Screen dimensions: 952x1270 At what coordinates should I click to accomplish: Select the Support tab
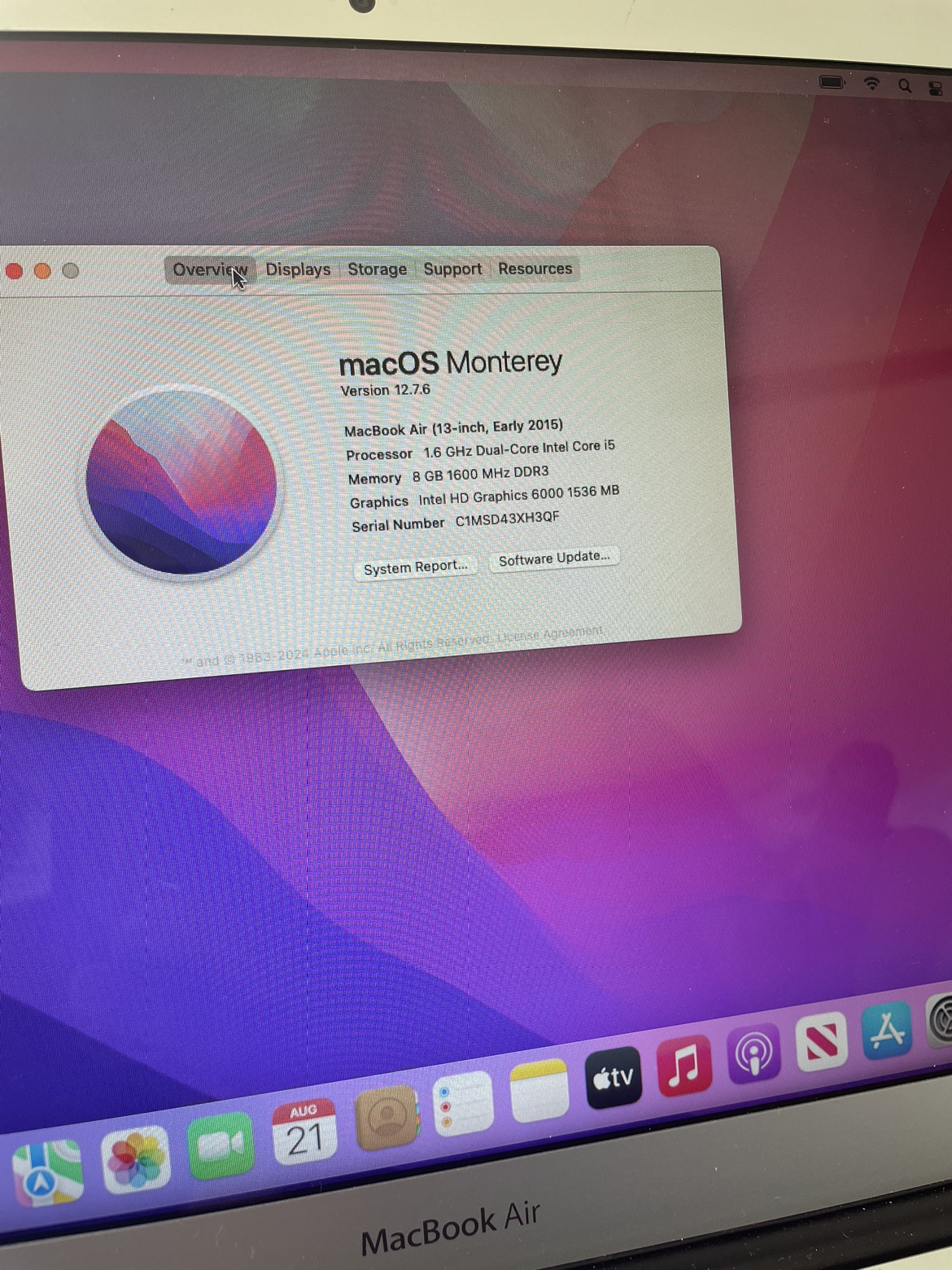coord(452,269)
